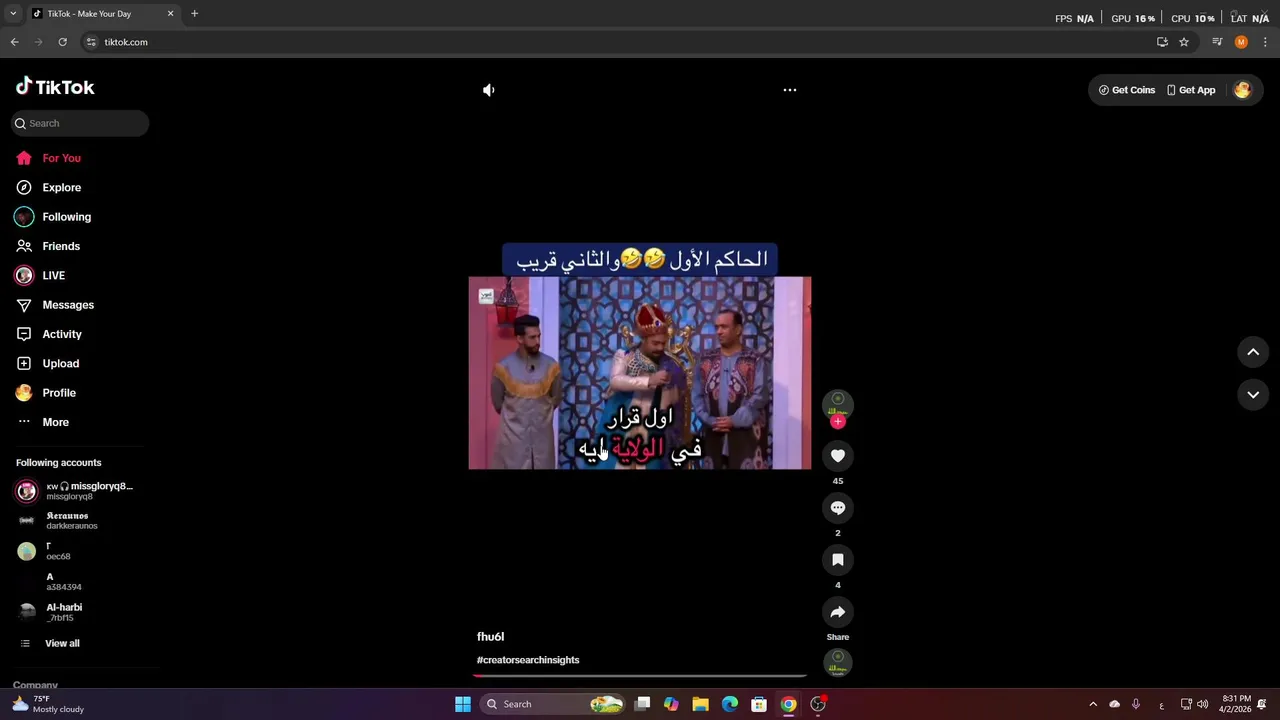Open the profile avatar in top-right
Viewport: 1280px width, 720px height.
pos(1242,90)
